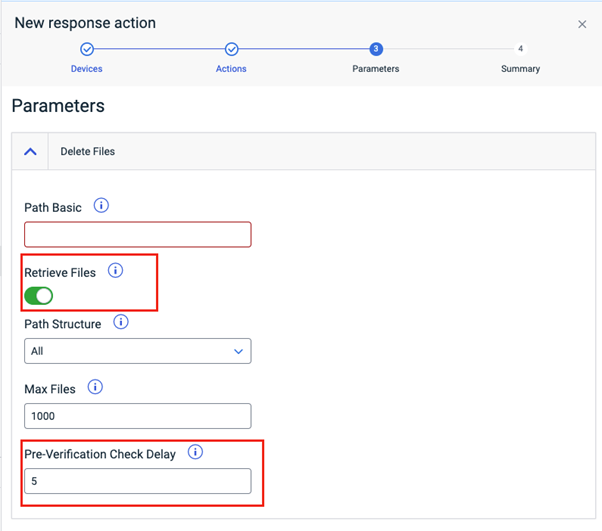Toggle the Retrieve Files switch

[38, 296]
